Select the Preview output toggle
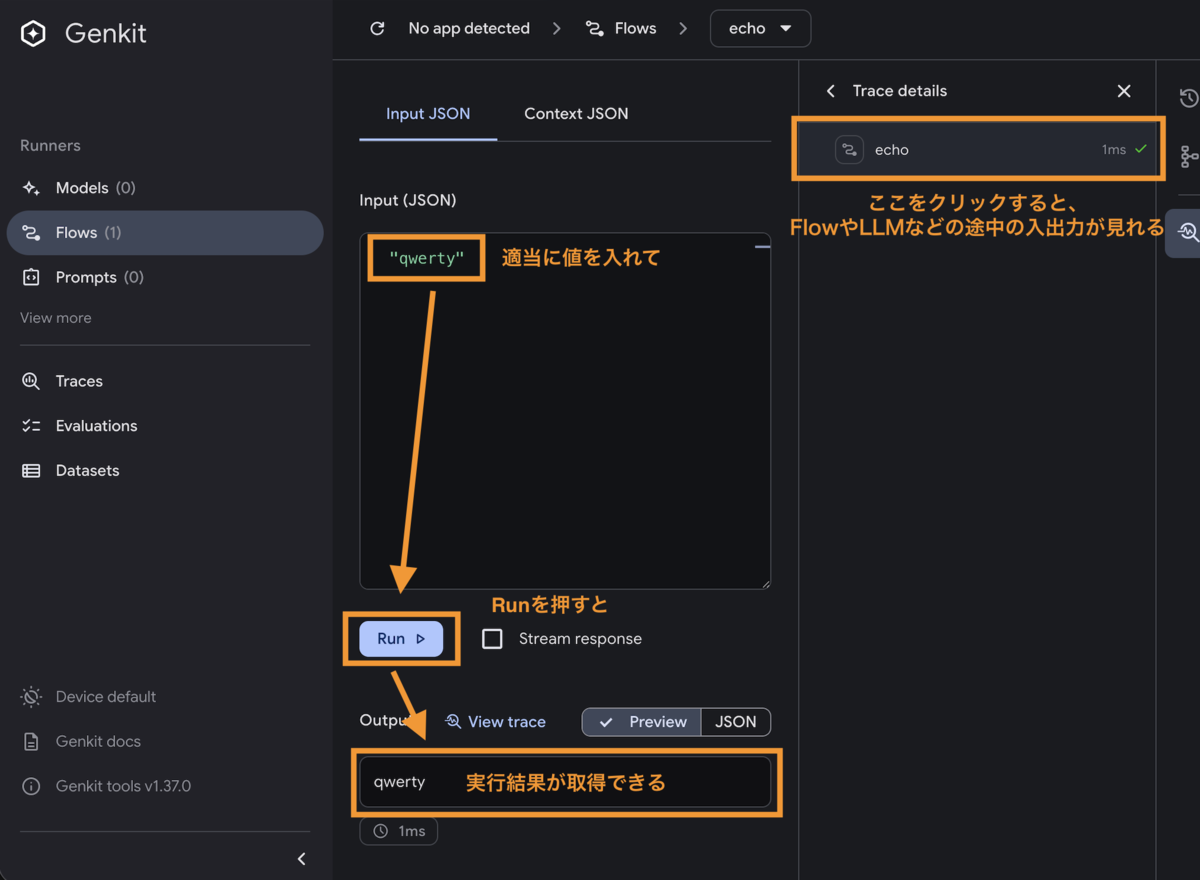This screenshot has height=880, width=1200. click(642, 722)
